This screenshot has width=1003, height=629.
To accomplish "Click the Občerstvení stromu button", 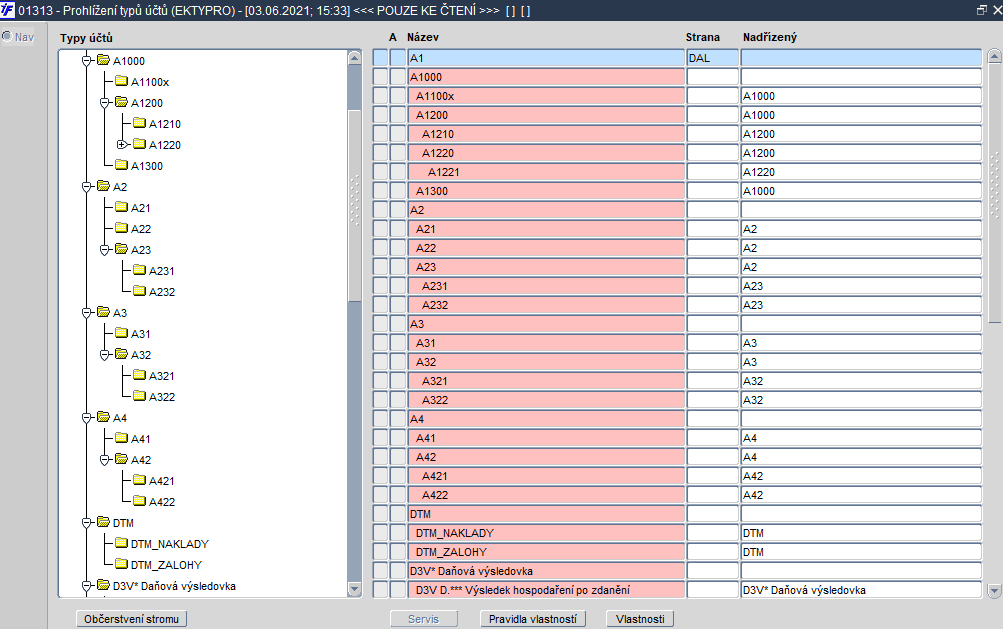I will [x=131, y=619].
